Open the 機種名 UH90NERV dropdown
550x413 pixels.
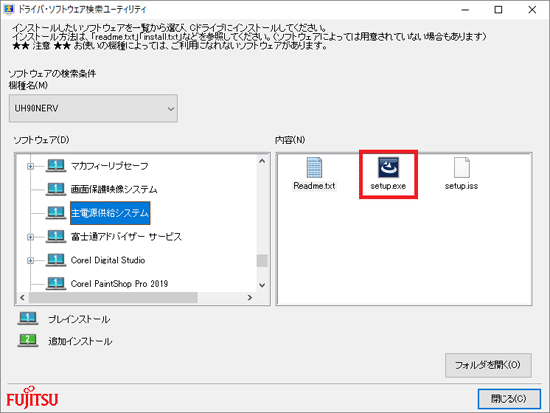pyautogui.click(x=93, y=108)
